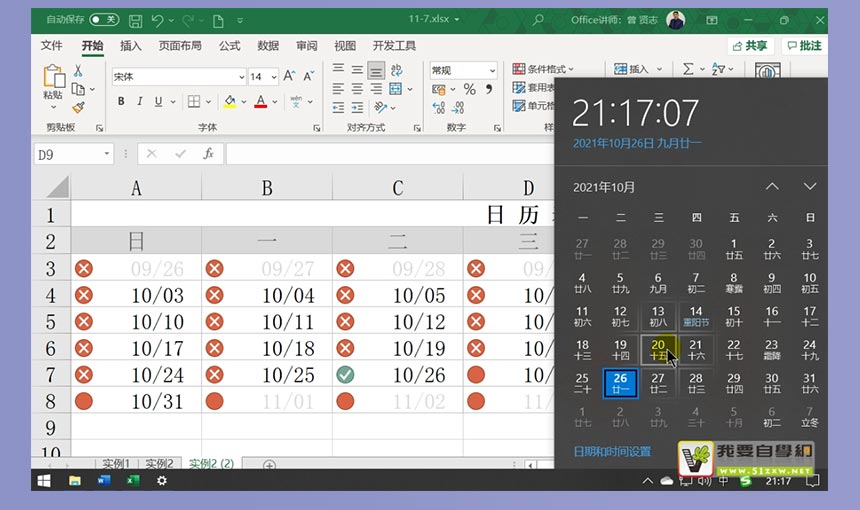Toggle bottom align in alignment group
860x510 pixels.
[376, 70]
